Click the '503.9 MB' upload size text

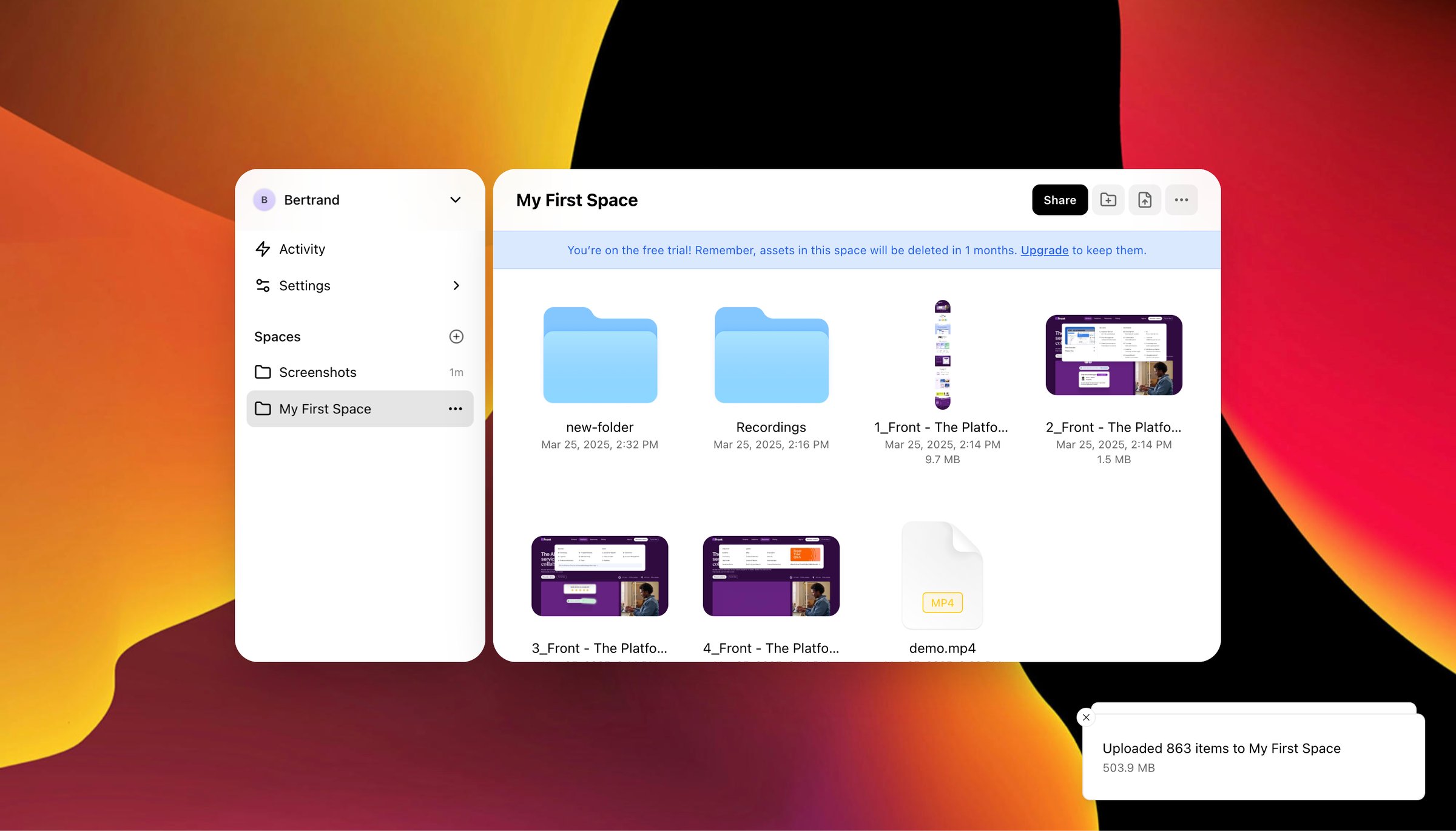point(1128,768)
